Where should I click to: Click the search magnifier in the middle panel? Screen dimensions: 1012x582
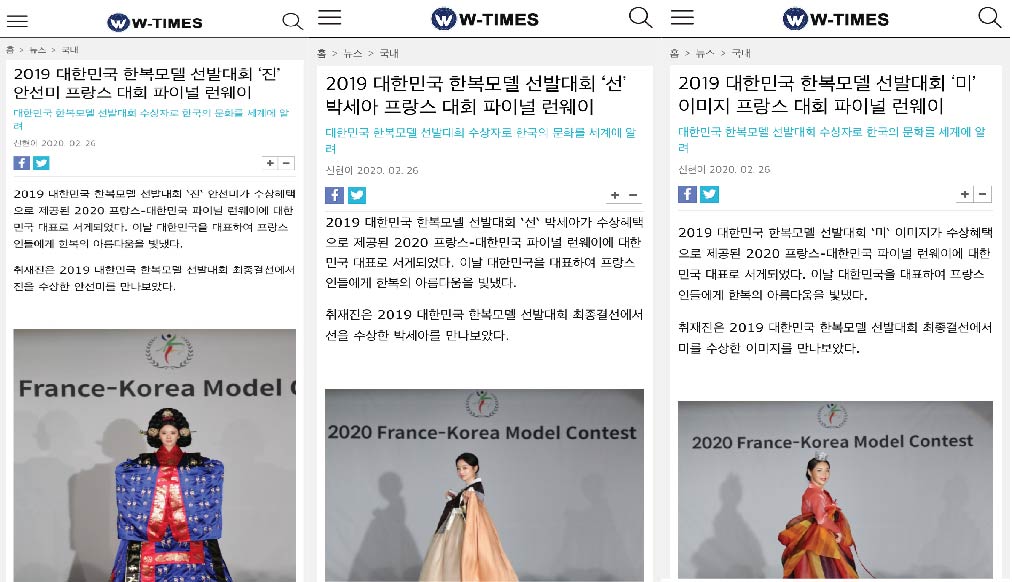[640, 17]
